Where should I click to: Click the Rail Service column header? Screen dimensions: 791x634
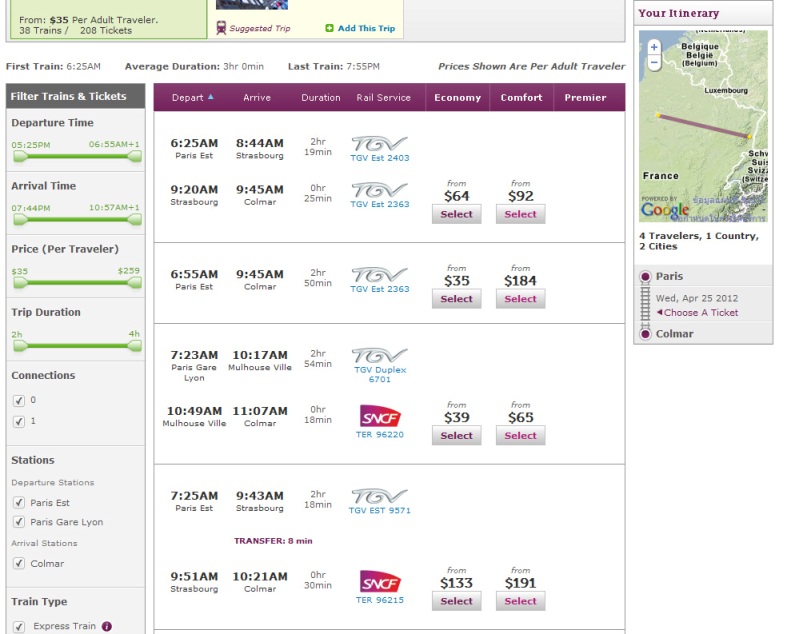coord(383,97)
